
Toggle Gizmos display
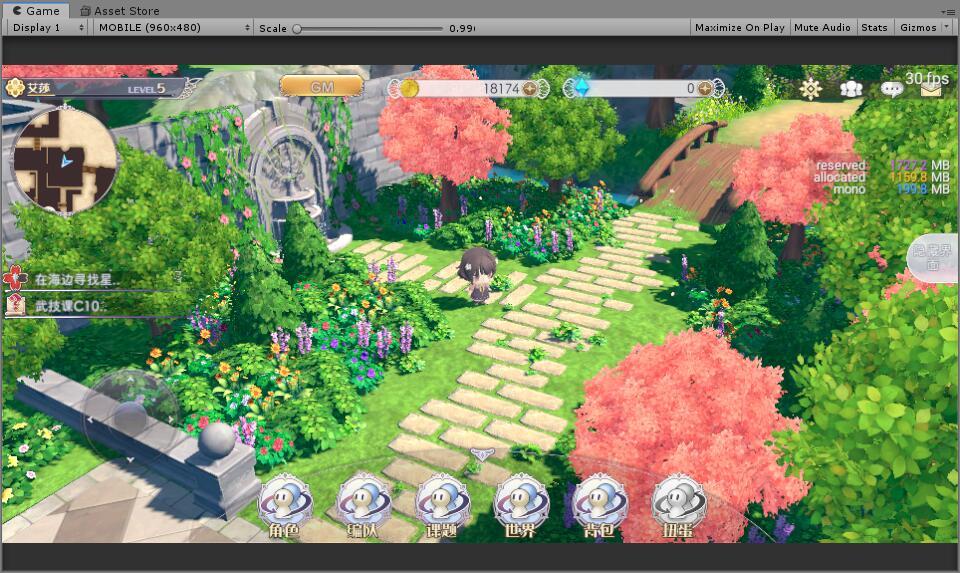coord(918,28)
